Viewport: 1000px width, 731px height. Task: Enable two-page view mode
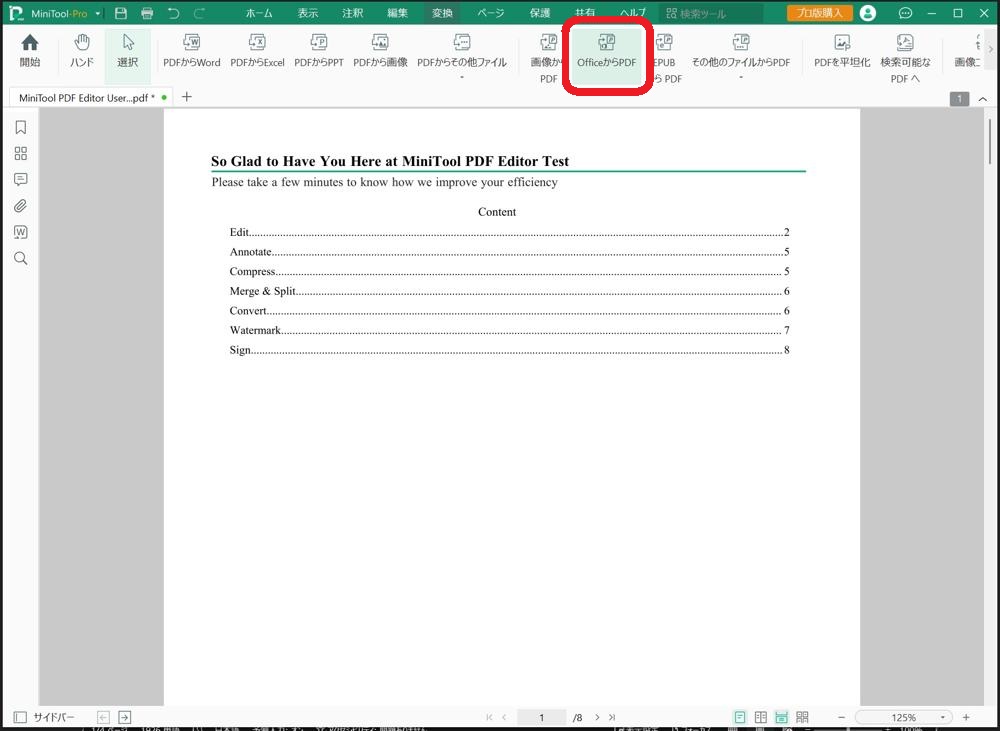761,717
